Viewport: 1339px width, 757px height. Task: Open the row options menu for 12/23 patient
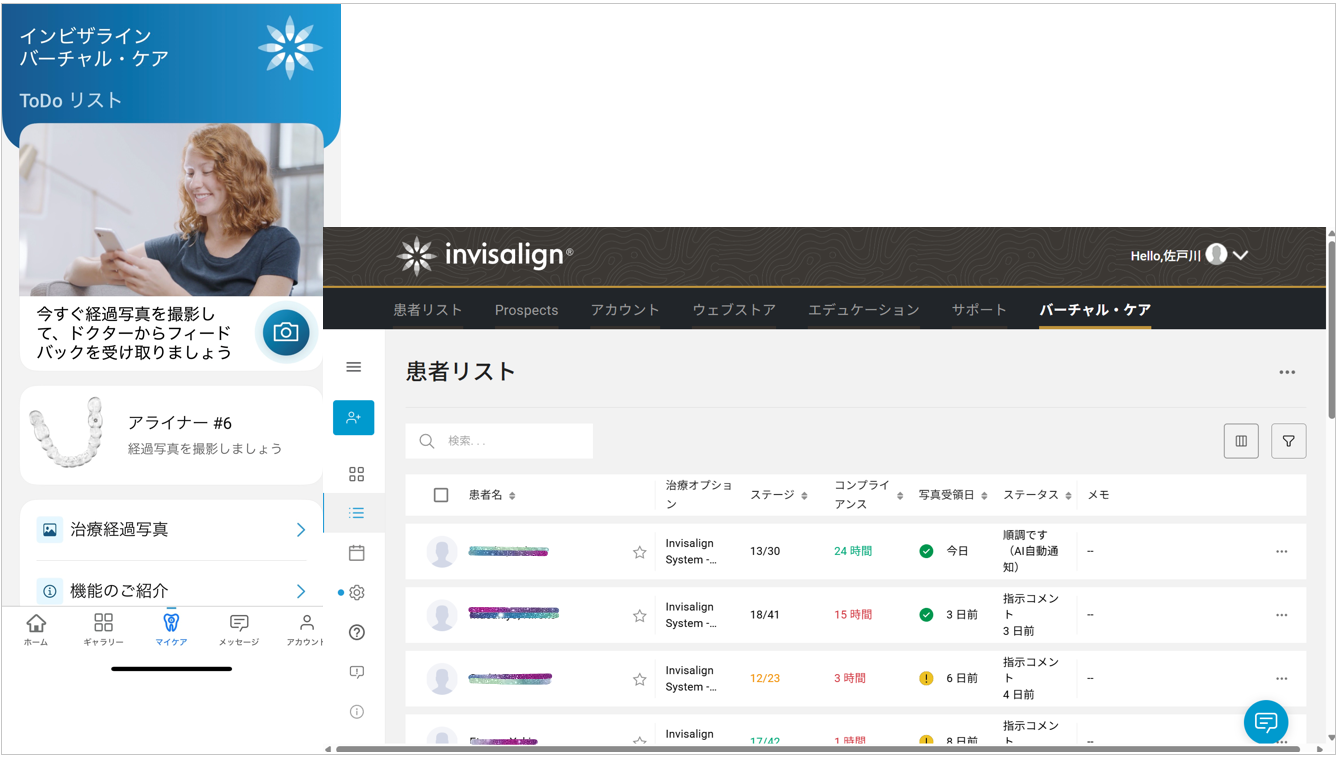tap(1282, 679)
